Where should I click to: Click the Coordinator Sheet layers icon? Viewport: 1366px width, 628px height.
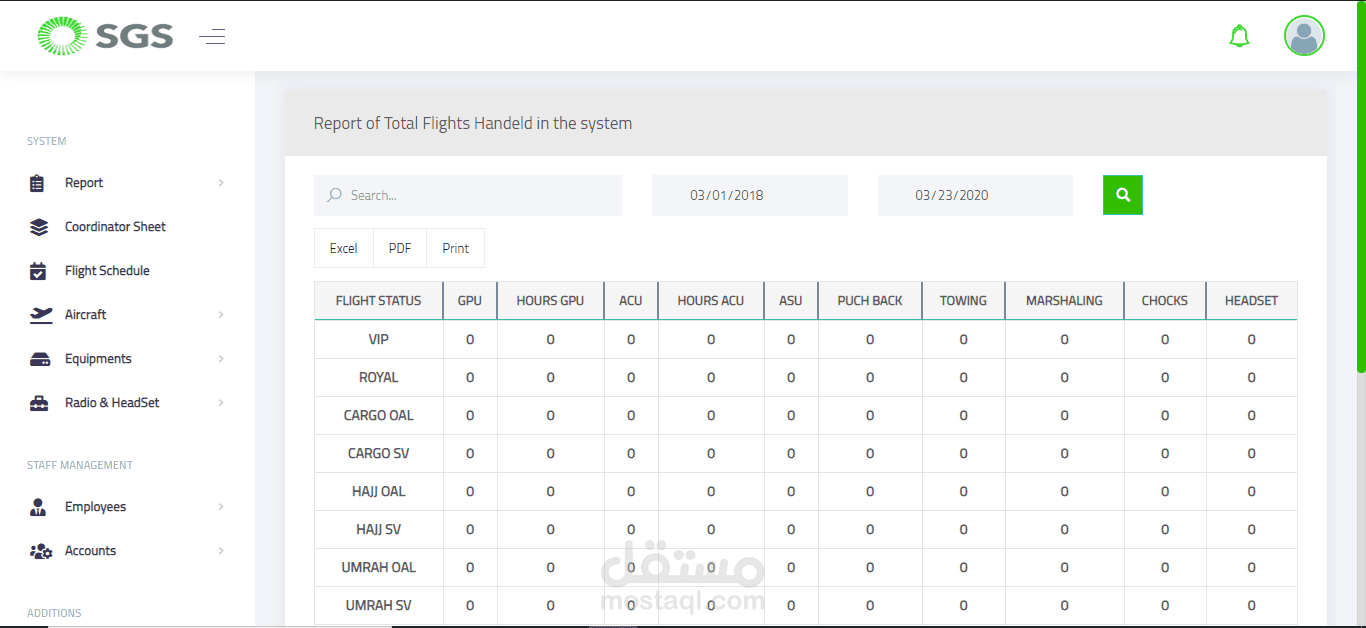[39, 227]
